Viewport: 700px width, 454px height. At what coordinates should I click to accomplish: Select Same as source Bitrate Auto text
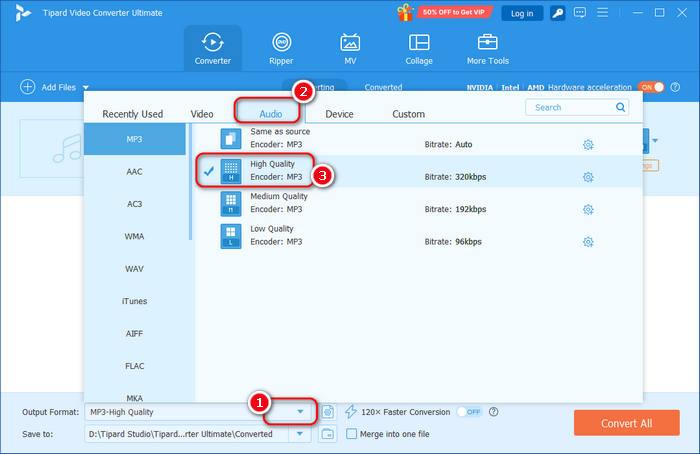pos(448,145)
